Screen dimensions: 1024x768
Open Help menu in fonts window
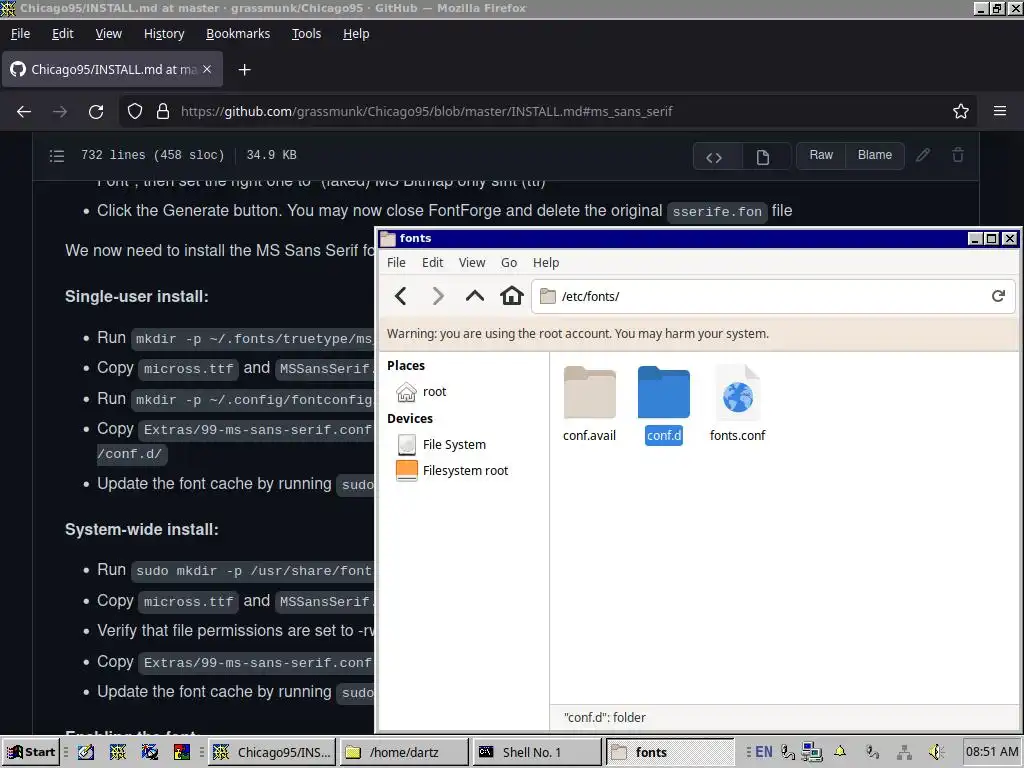click(x=546, y=263)
